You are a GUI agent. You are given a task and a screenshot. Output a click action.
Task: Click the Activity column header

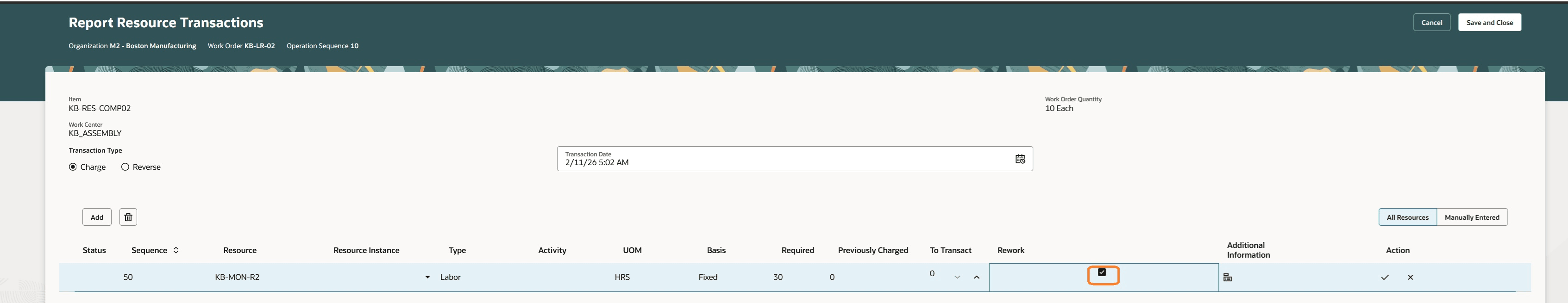552,250
